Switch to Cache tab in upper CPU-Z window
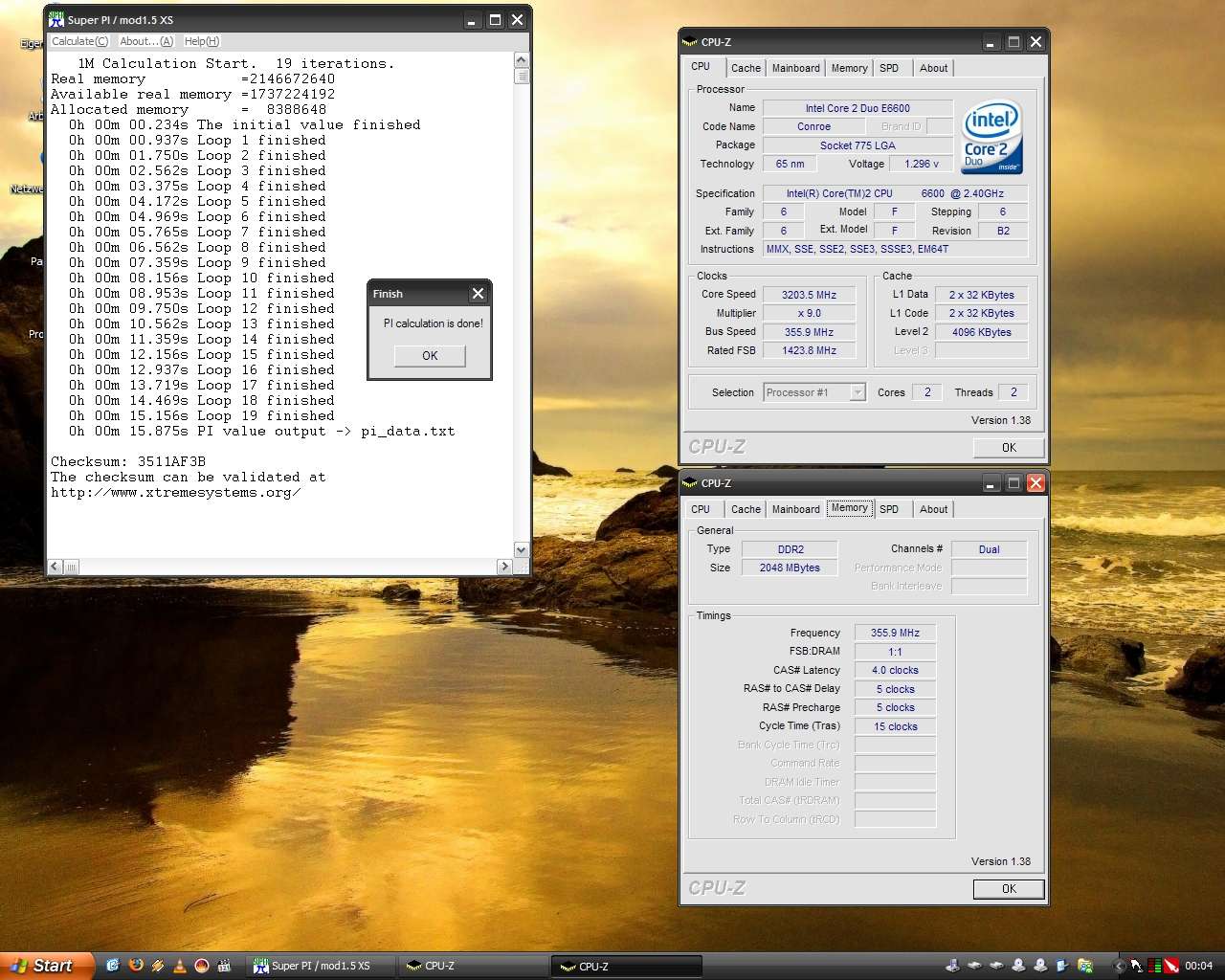The height and width of the screenshot is (980, 1225). click(746, 68)
